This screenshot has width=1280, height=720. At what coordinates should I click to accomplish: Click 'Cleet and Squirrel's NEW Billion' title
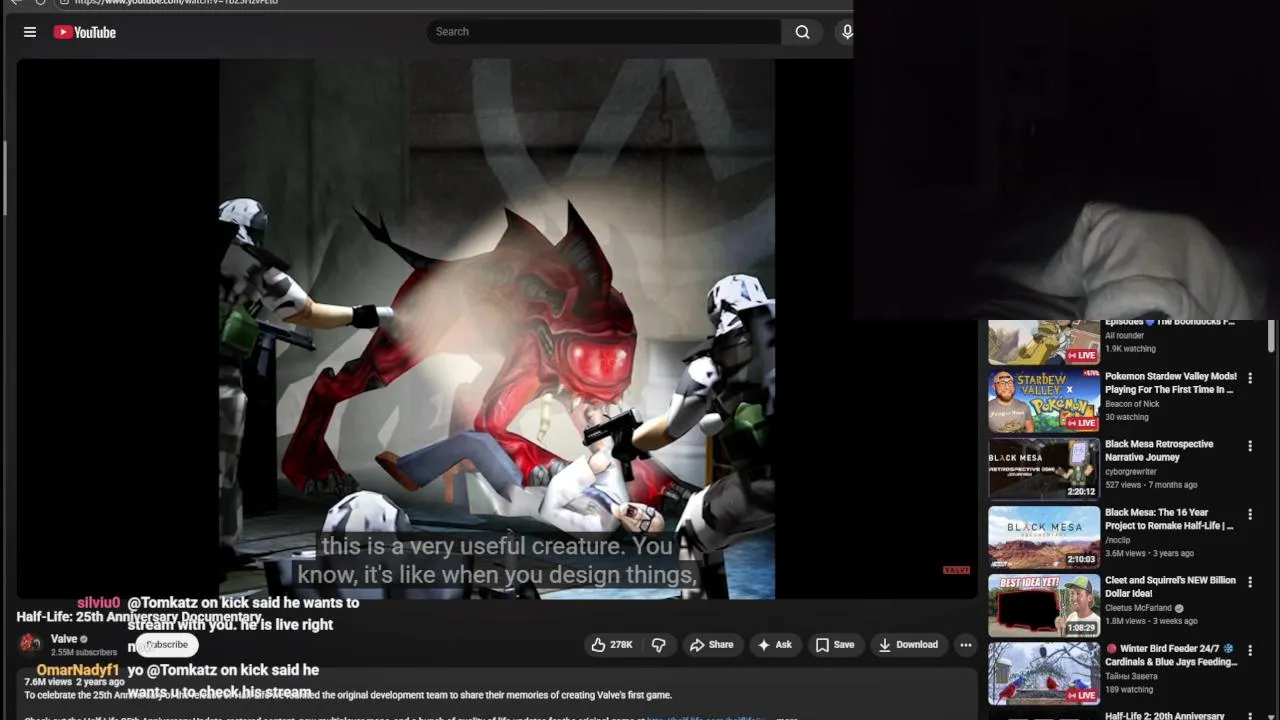[1170, 587]
